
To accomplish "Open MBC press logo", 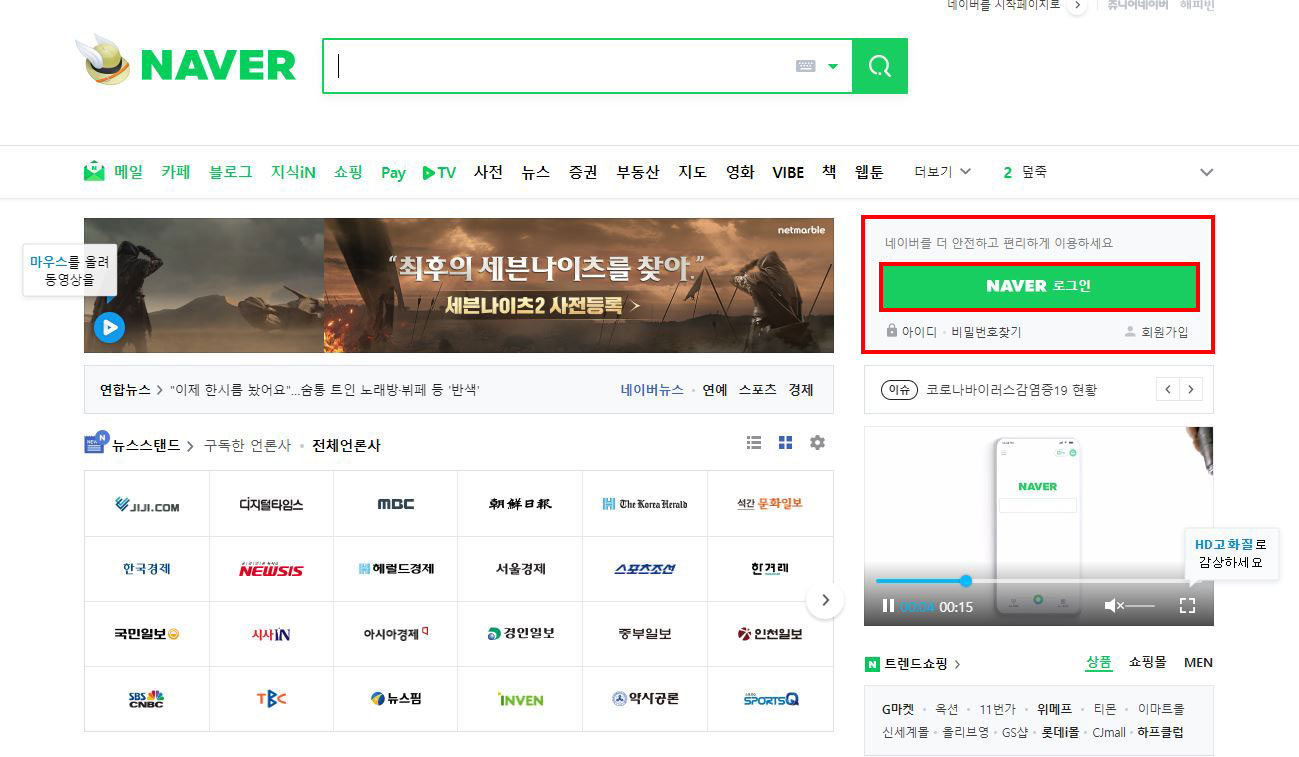I will (395, 504).
